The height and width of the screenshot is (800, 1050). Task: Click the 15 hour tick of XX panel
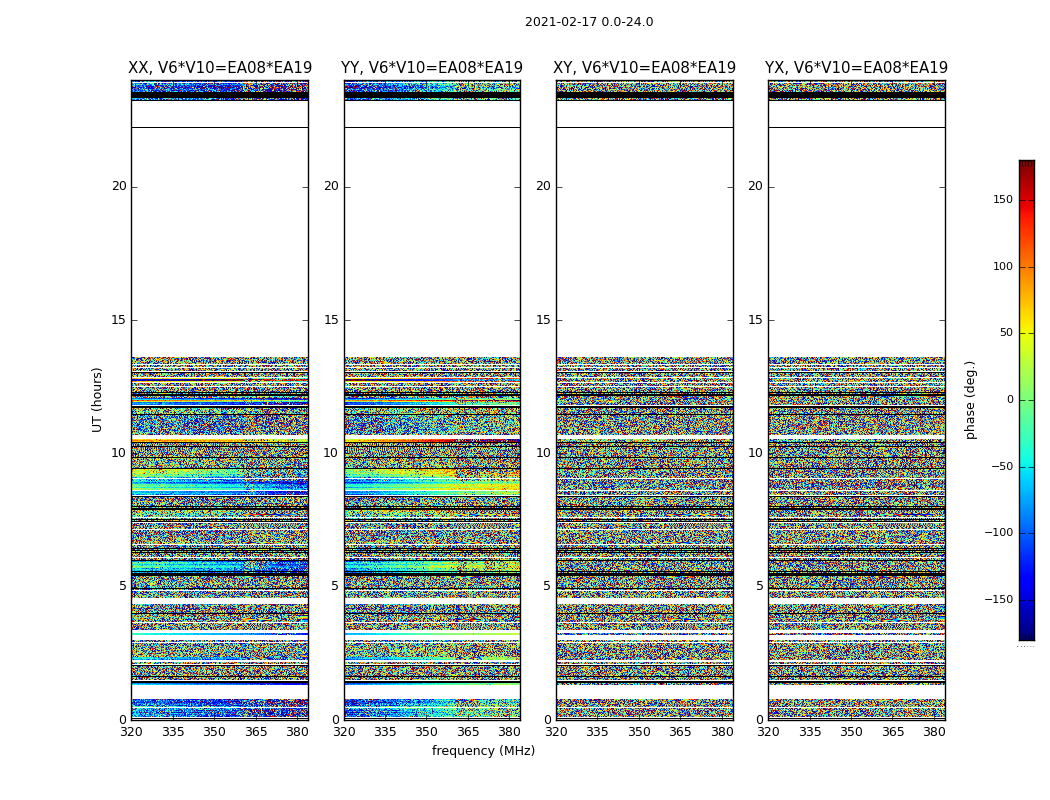[119, 320]
